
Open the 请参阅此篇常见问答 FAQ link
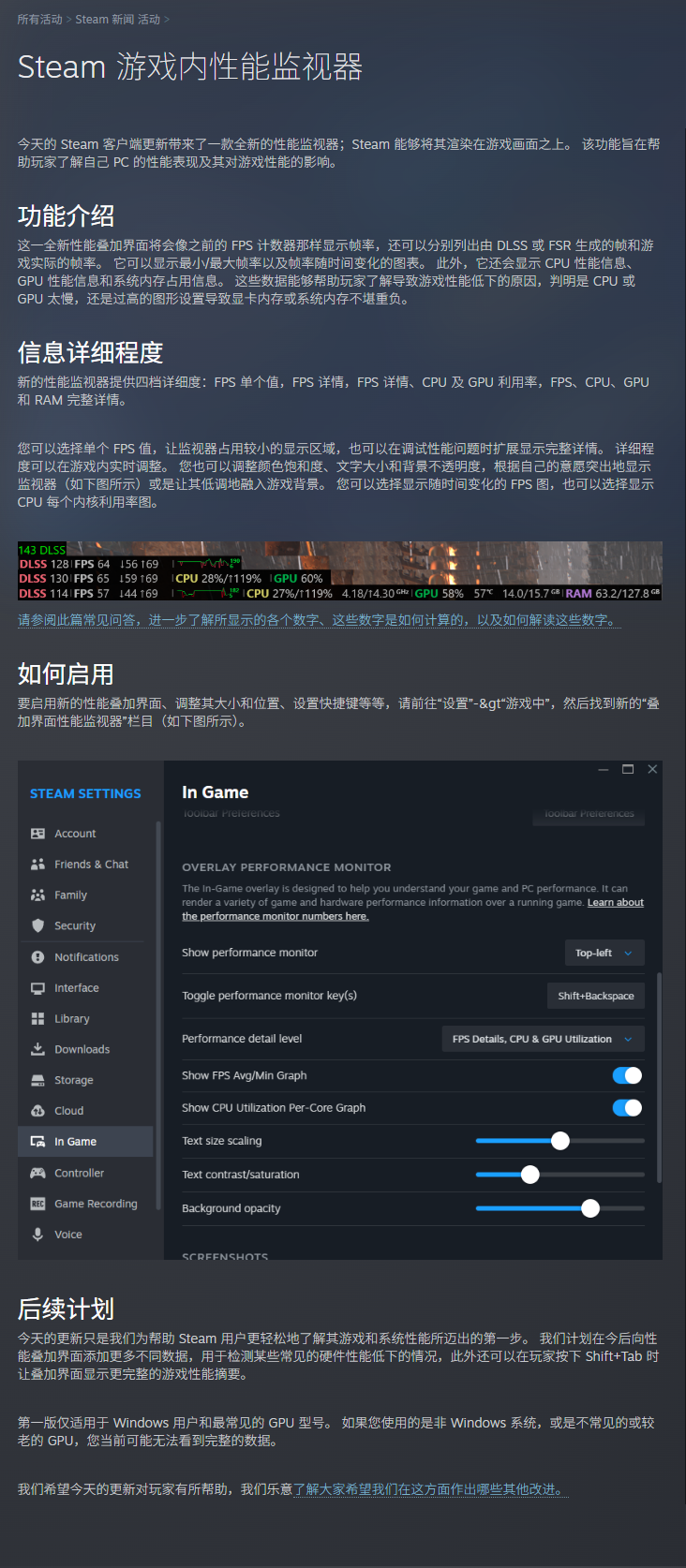(x=319, y=620)
